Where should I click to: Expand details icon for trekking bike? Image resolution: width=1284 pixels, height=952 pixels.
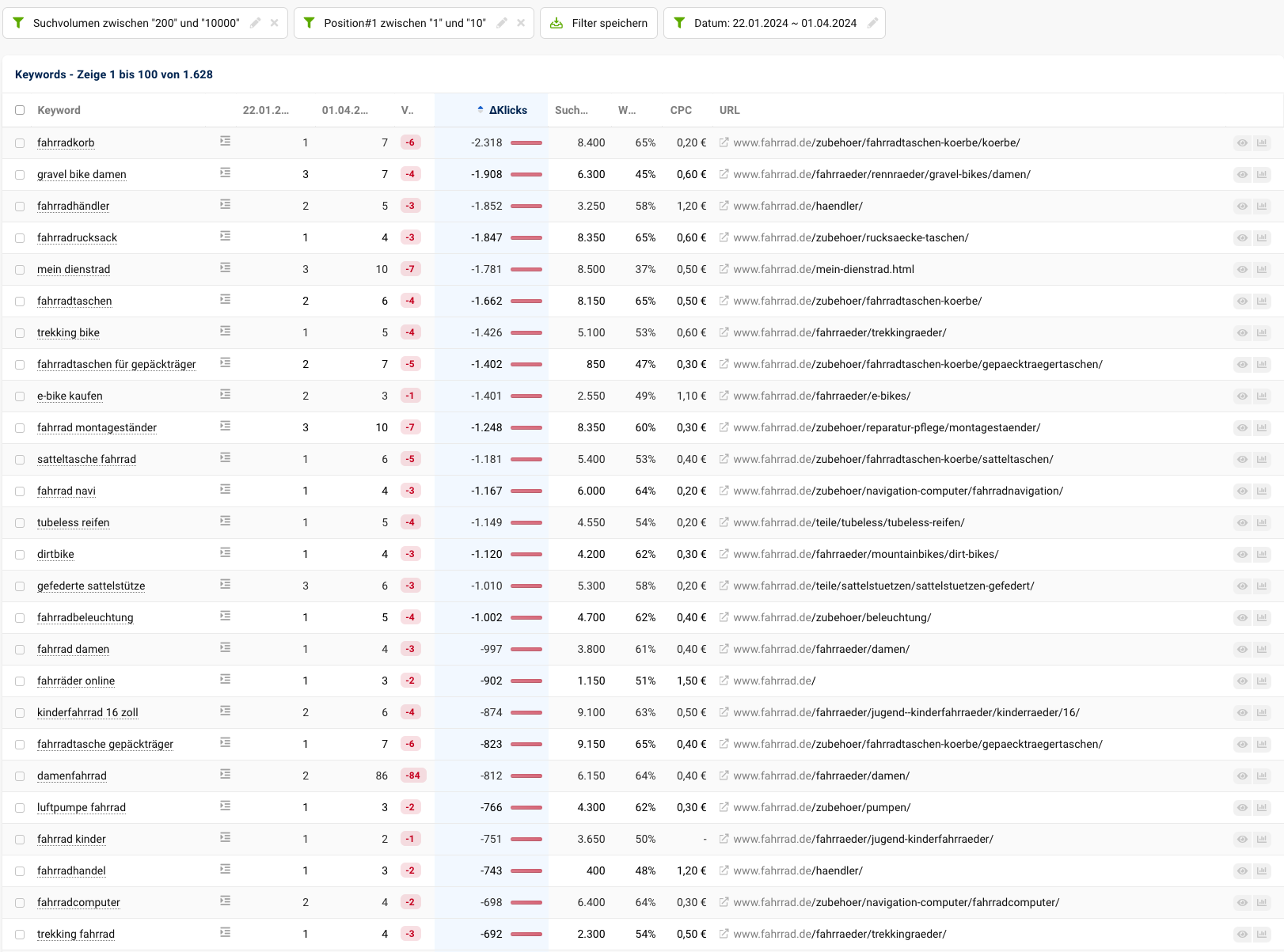pos(226,331)
